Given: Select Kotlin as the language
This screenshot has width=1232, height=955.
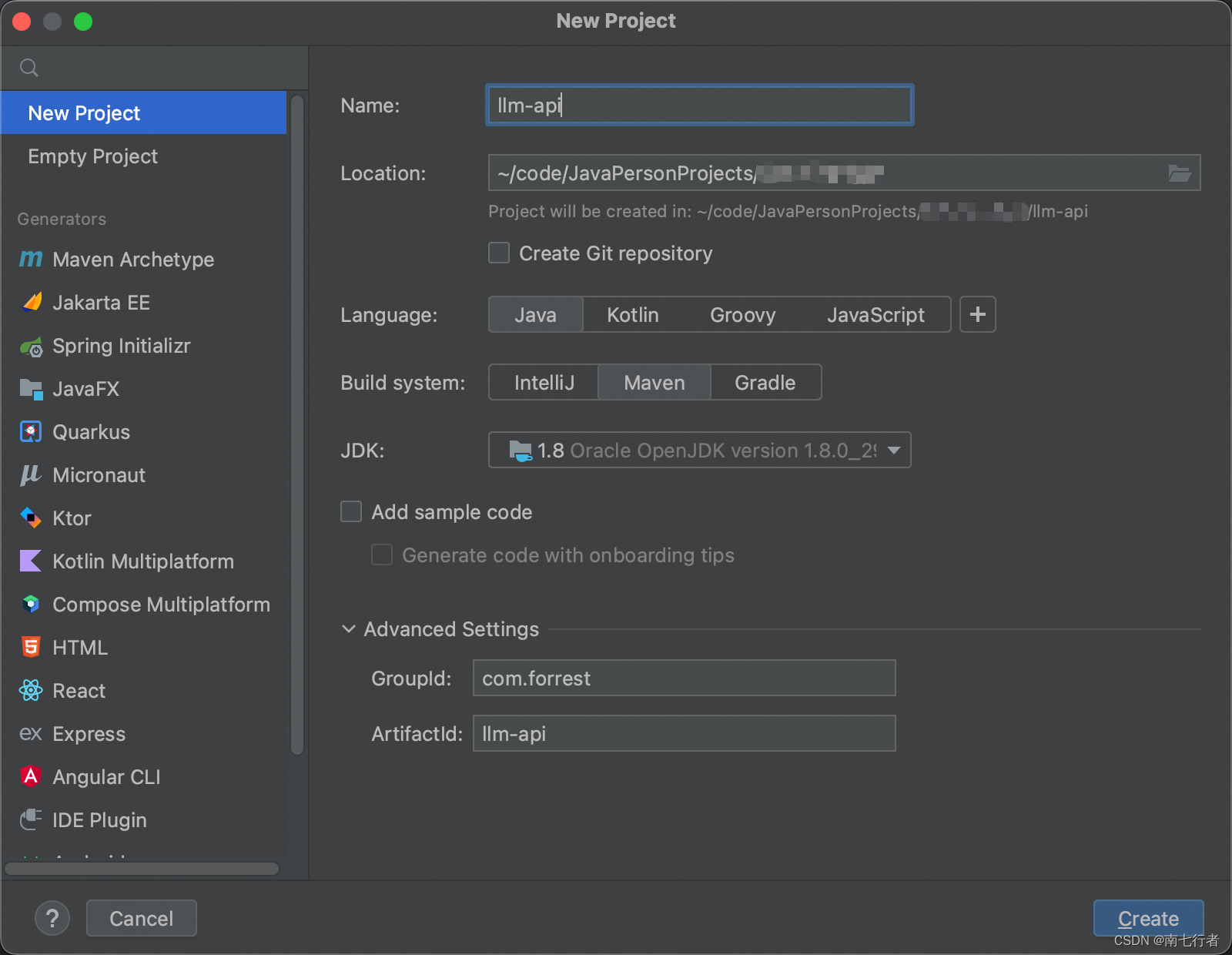Looking at the screenshot, I should point(633,314).
